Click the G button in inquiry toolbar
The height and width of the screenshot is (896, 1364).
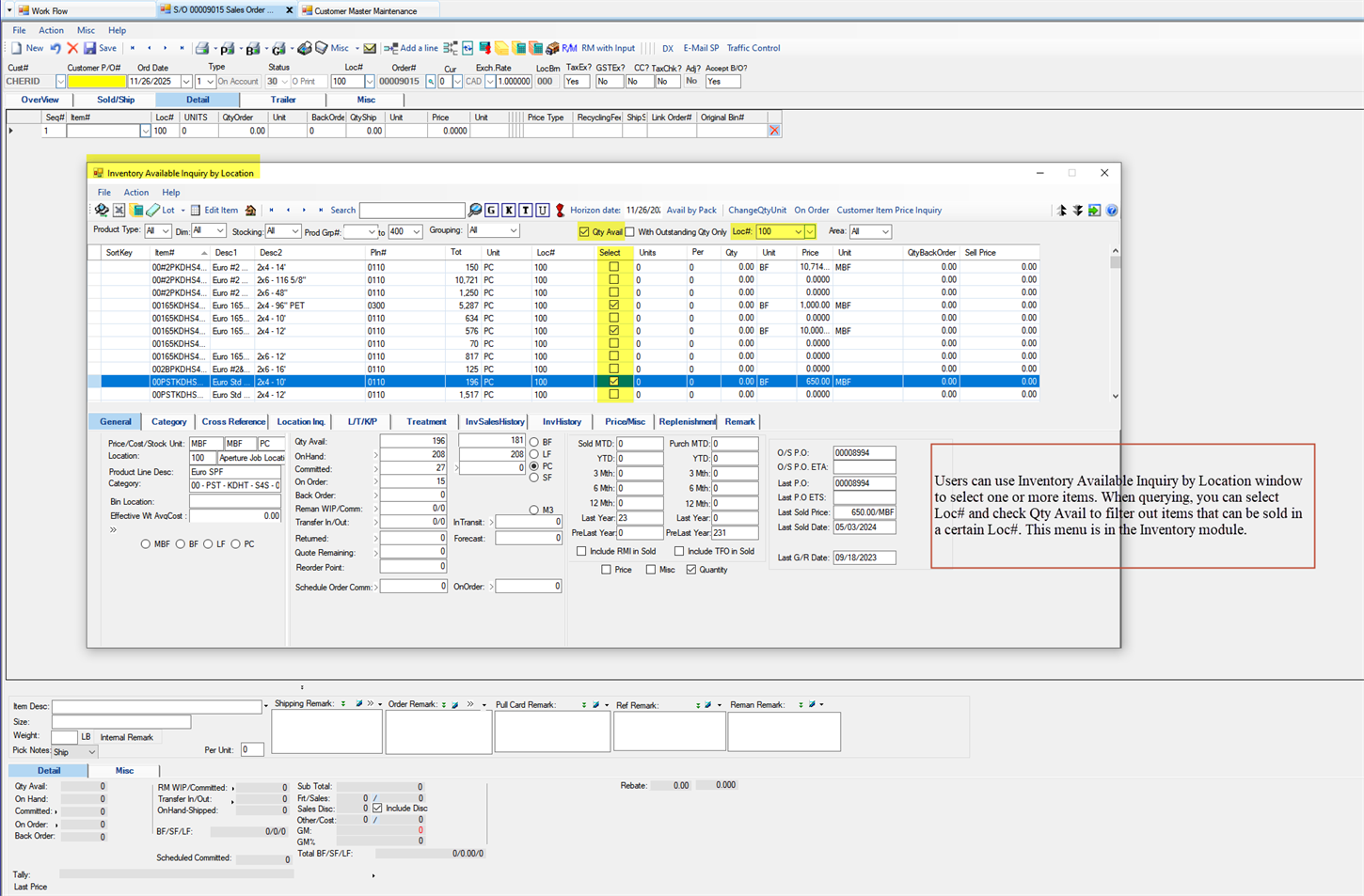tap(491, 211)
